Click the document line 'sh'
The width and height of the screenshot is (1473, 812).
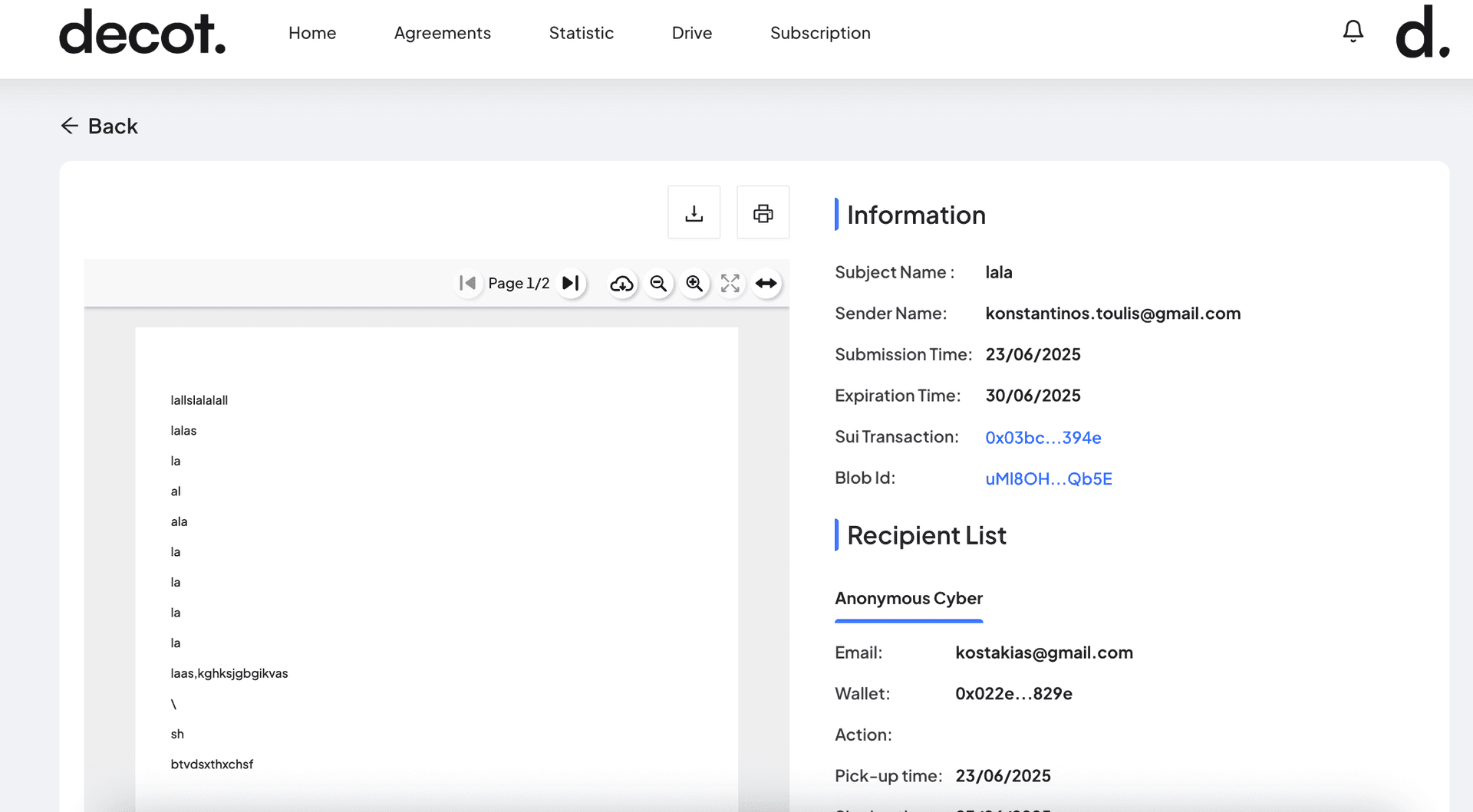point(177,735)
